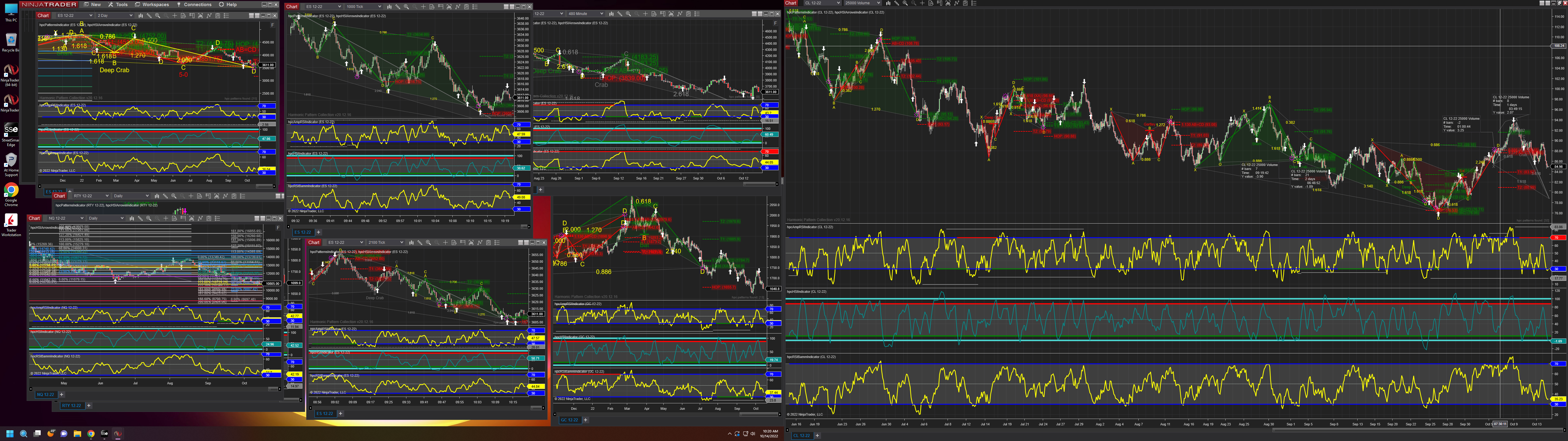Screen dimensions: 1568x441
Task: Open Data Box icon in CL 12-22 chart
Action: click(x=931, y=3)
